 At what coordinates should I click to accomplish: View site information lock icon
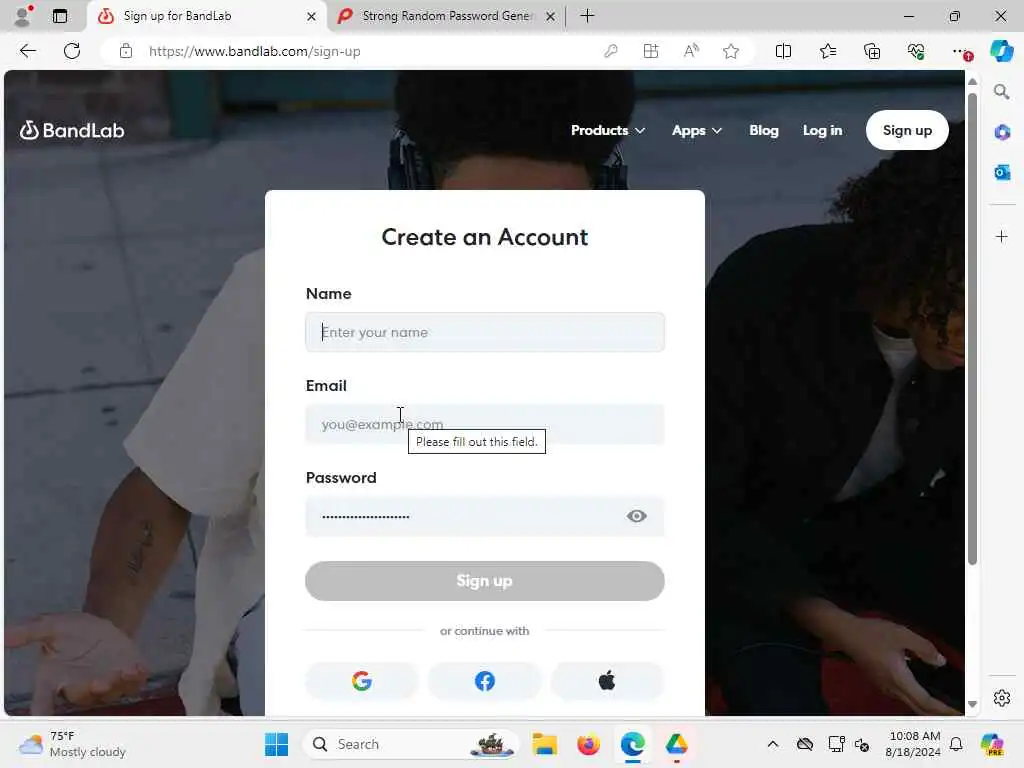126,51
